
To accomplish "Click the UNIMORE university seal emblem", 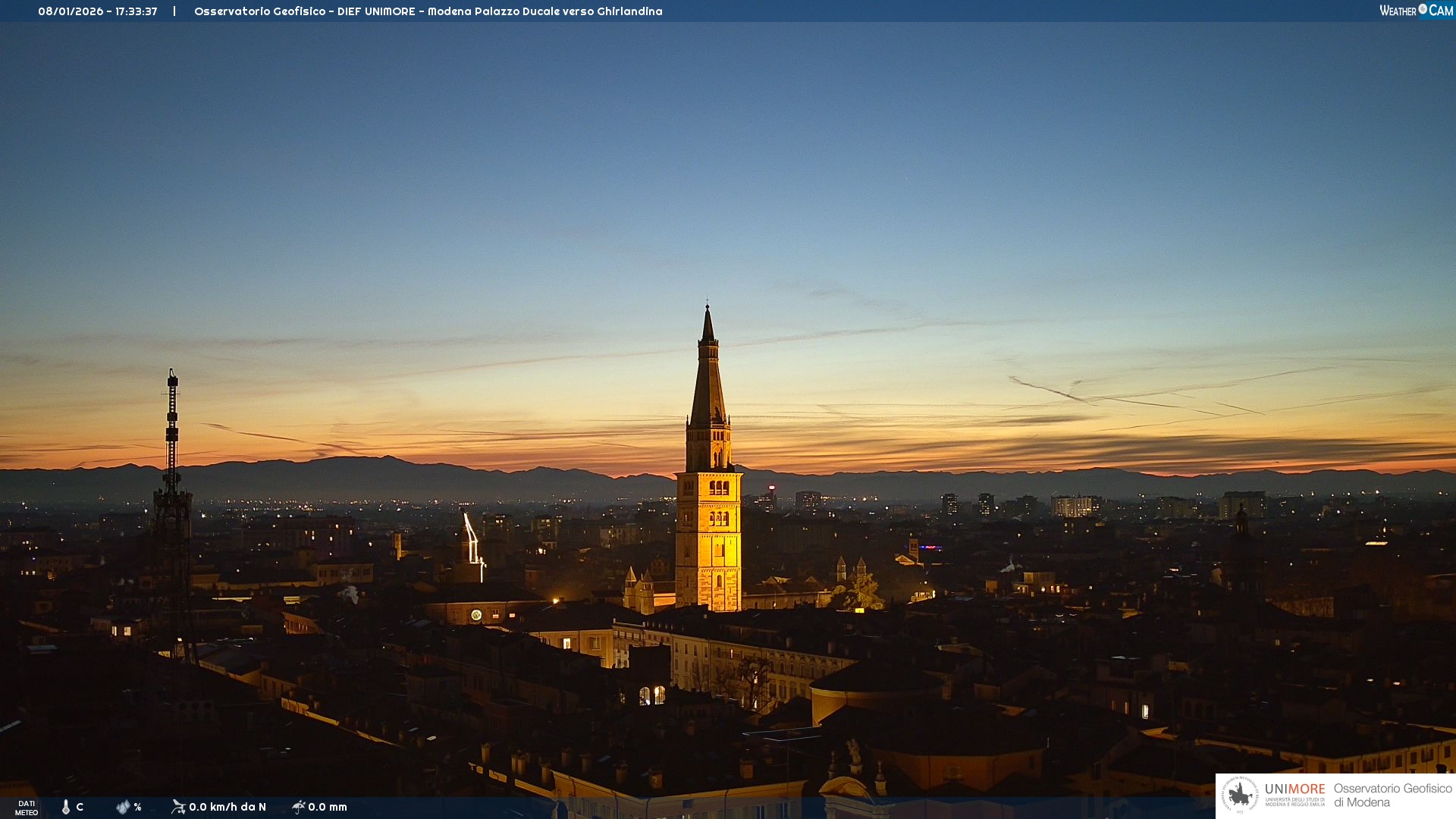I will tap(1240, 795).
